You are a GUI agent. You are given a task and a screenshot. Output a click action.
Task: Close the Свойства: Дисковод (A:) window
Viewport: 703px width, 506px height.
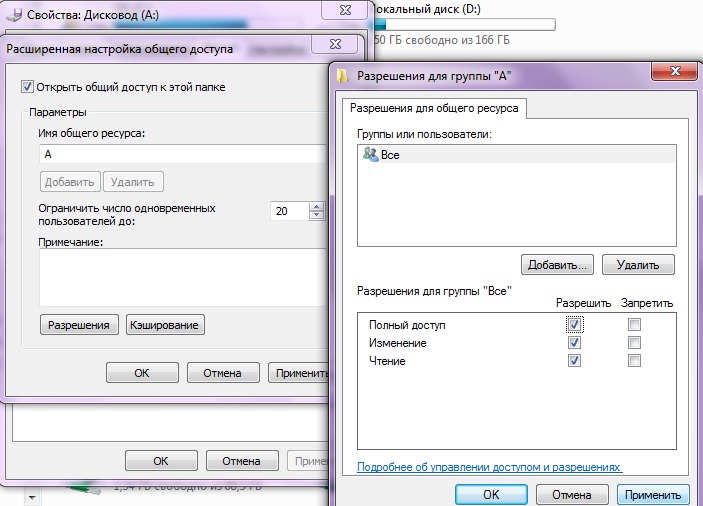click(345, 10)
